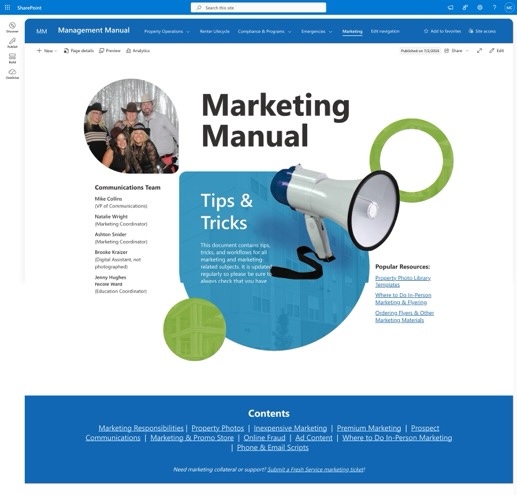The image size is (517, 495).
Task: Open OneDrive in the left app bar
Action: (x=12, y=74)
